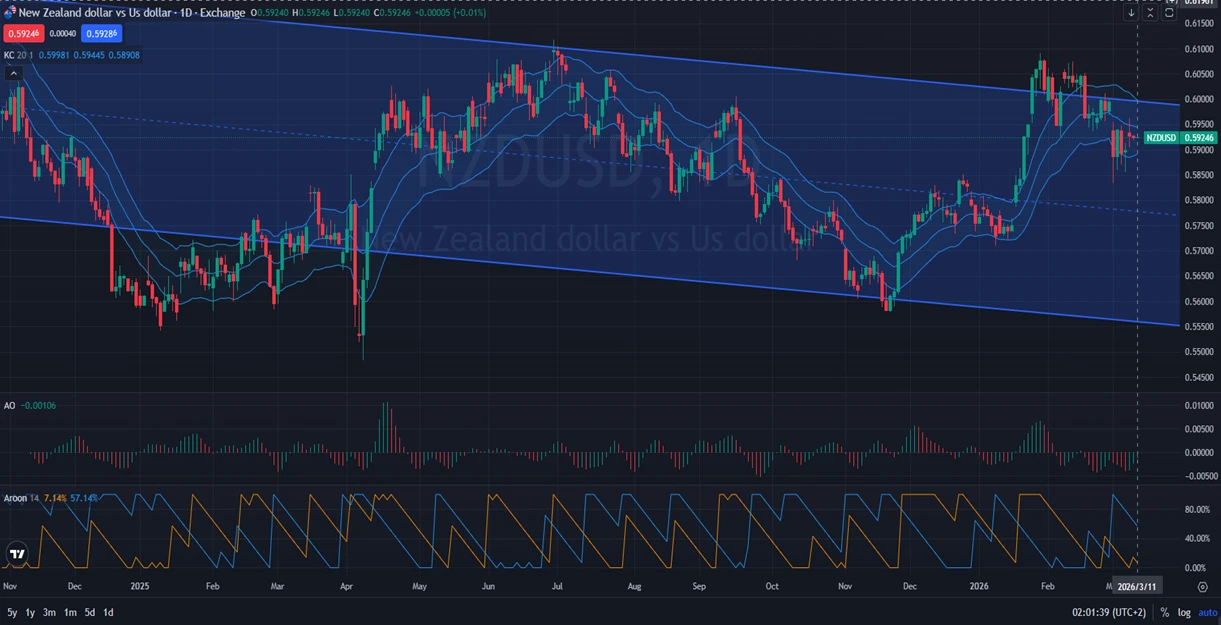Toggle auto-scaling of the price axis
Image resolution: width=1221 pixels, height=625 pixels.
click(1207, 613)
